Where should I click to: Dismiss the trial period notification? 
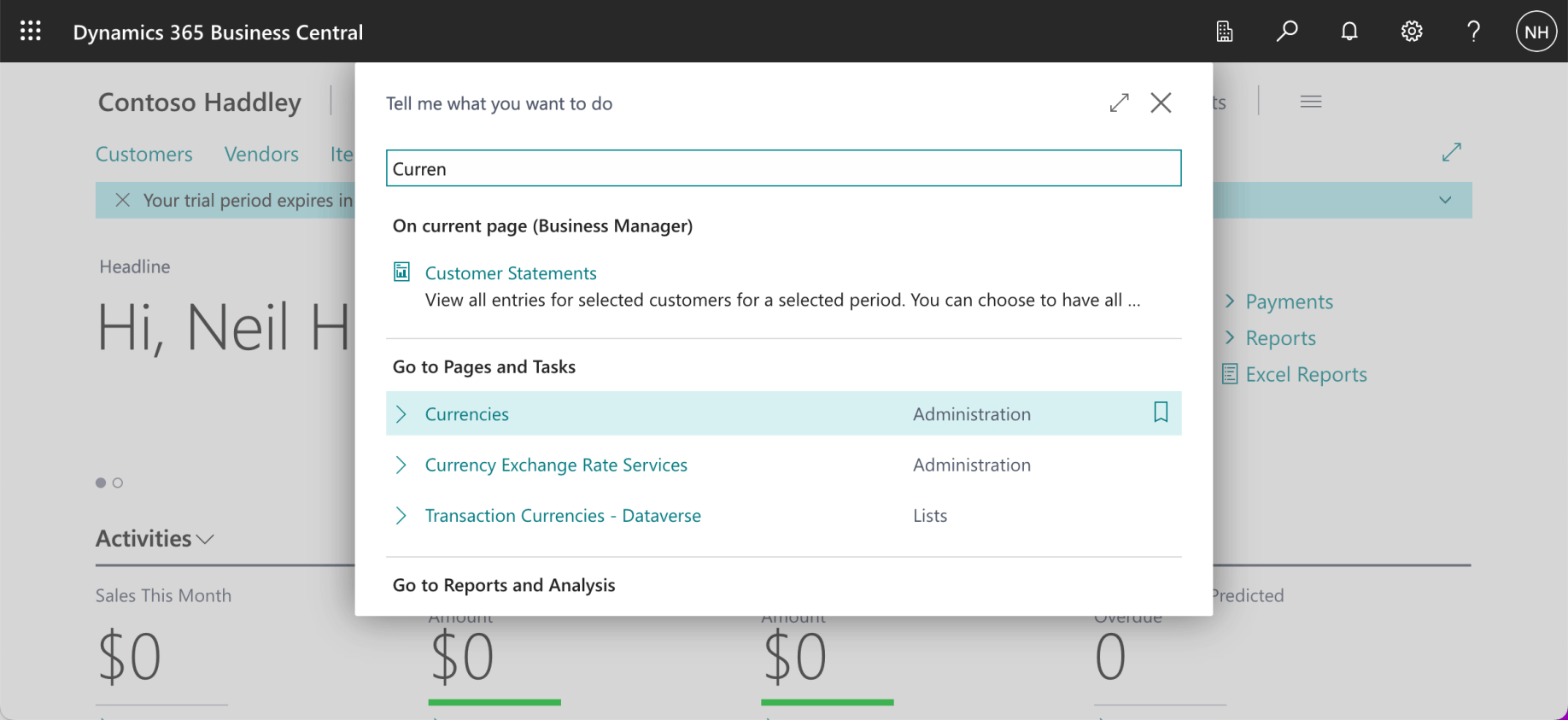coord(123,200)
